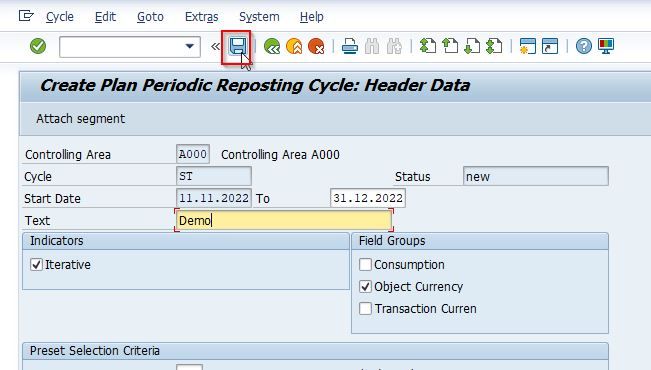Click the Customize Local Layout monitor icon
The height and width of the screenshot is (370, 651).
point(606,46)
